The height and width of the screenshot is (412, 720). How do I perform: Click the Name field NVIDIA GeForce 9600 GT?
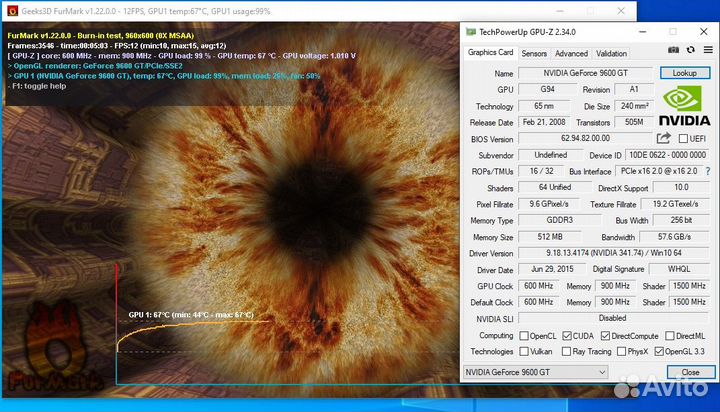coord(585,73)
